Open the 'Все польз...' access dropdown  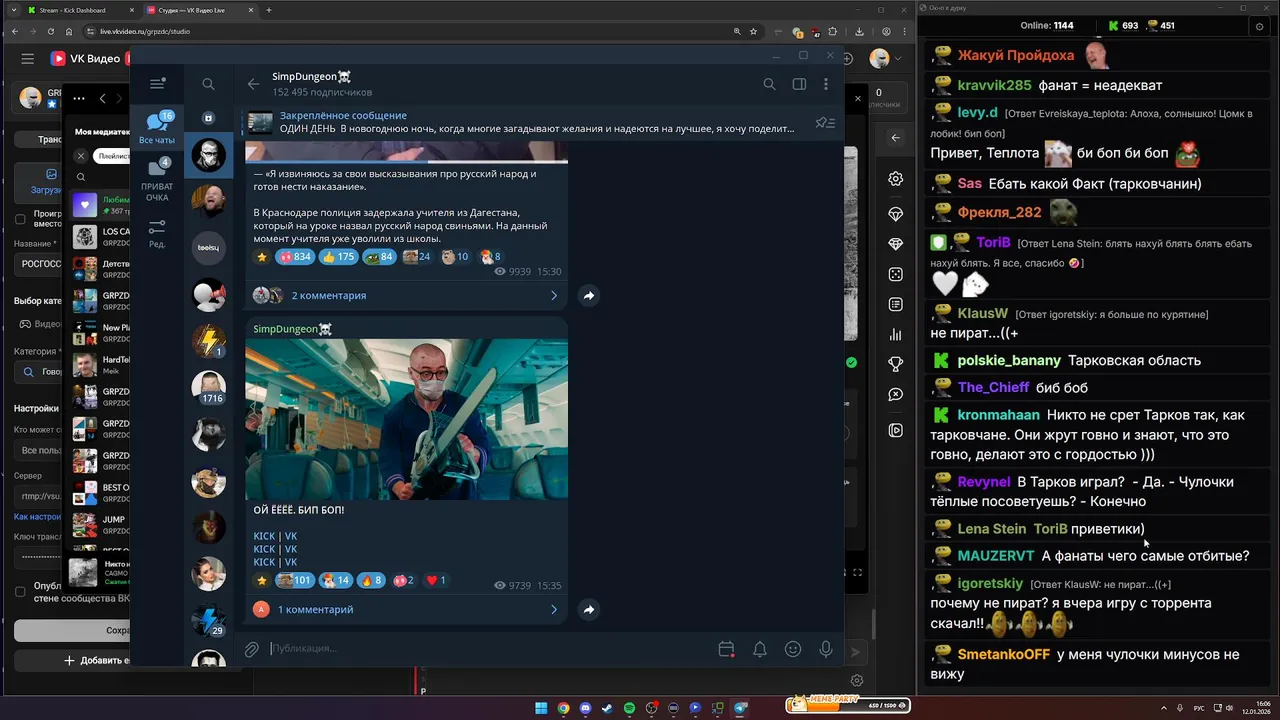pyautogui.click(x=40, y=451)
